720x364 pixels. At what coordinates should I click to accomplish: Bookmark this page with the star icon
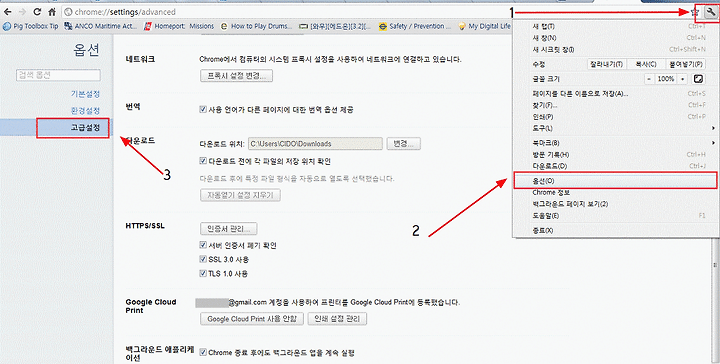click(x=695, y=13)
